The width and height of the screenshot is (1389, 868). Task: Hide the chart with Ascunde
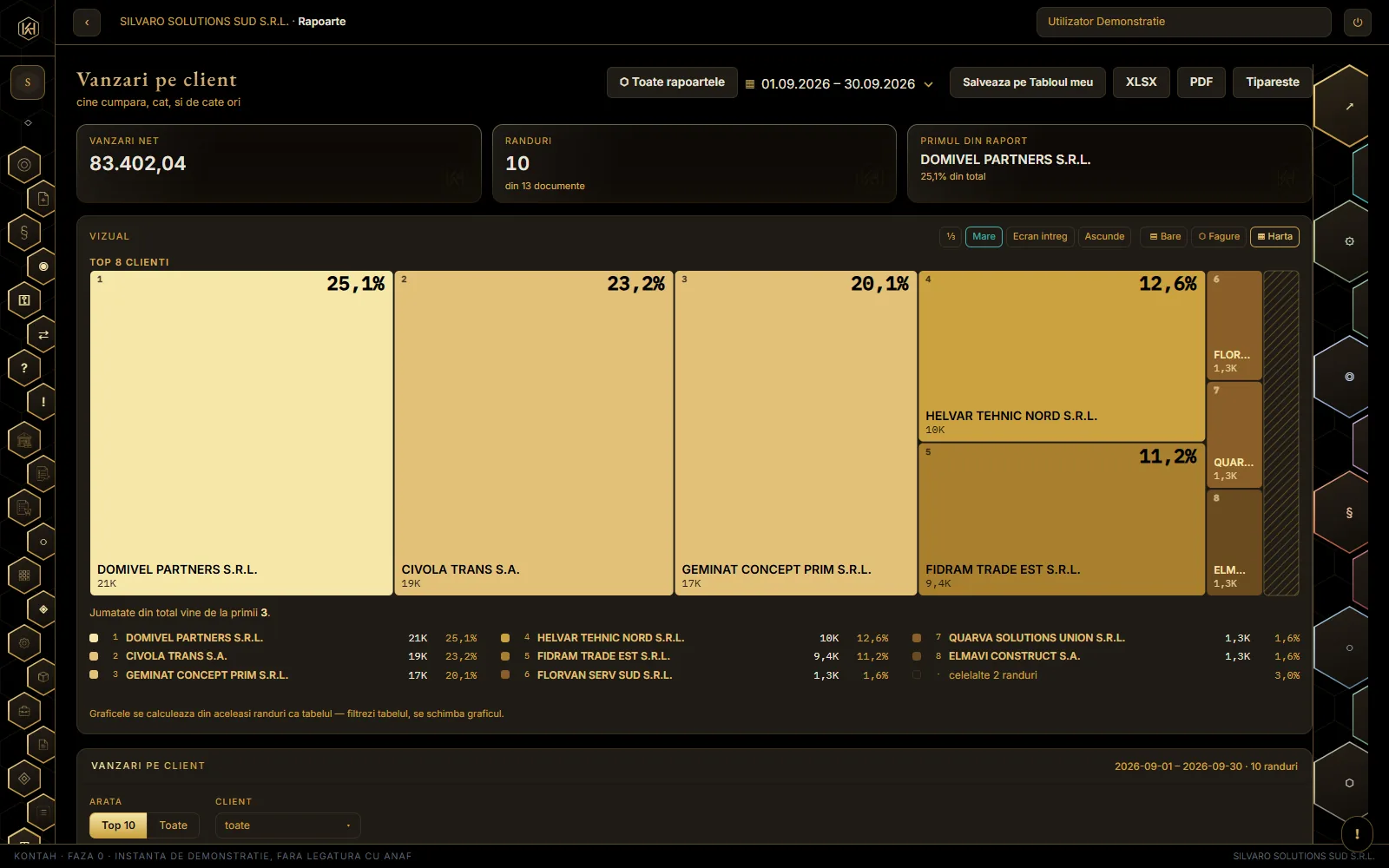pyautogui.click(x=1104, y=236)
